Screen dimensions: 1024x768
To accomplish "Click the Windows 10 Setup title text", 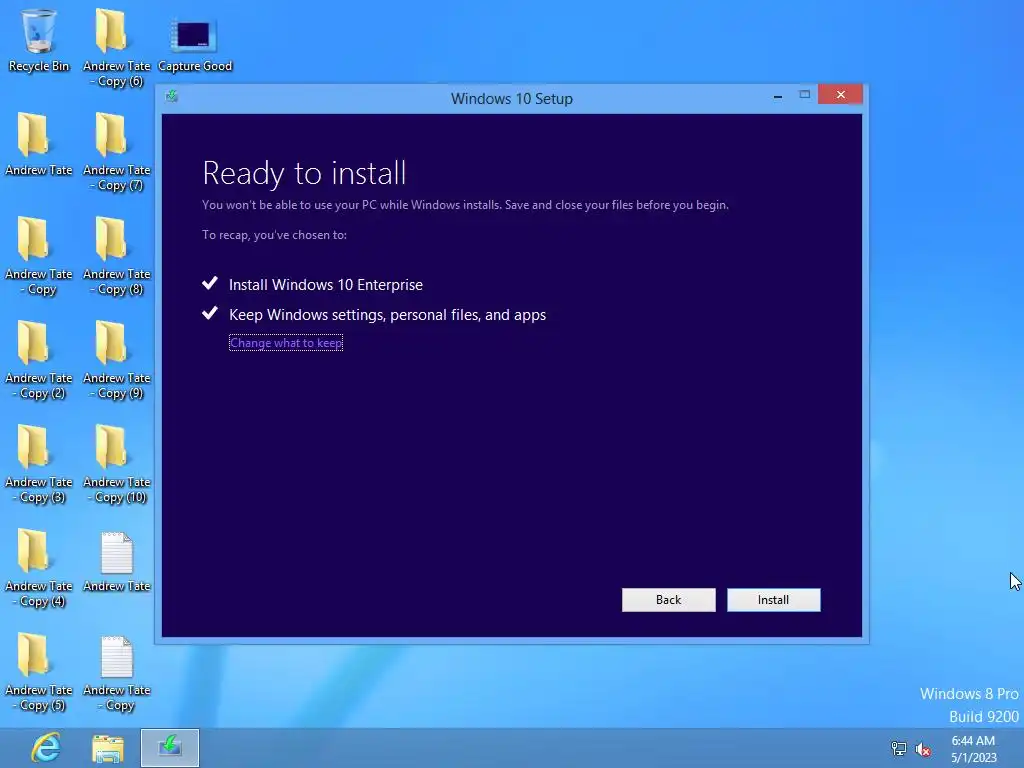I will pyautogui.click(x=512, y=99).
